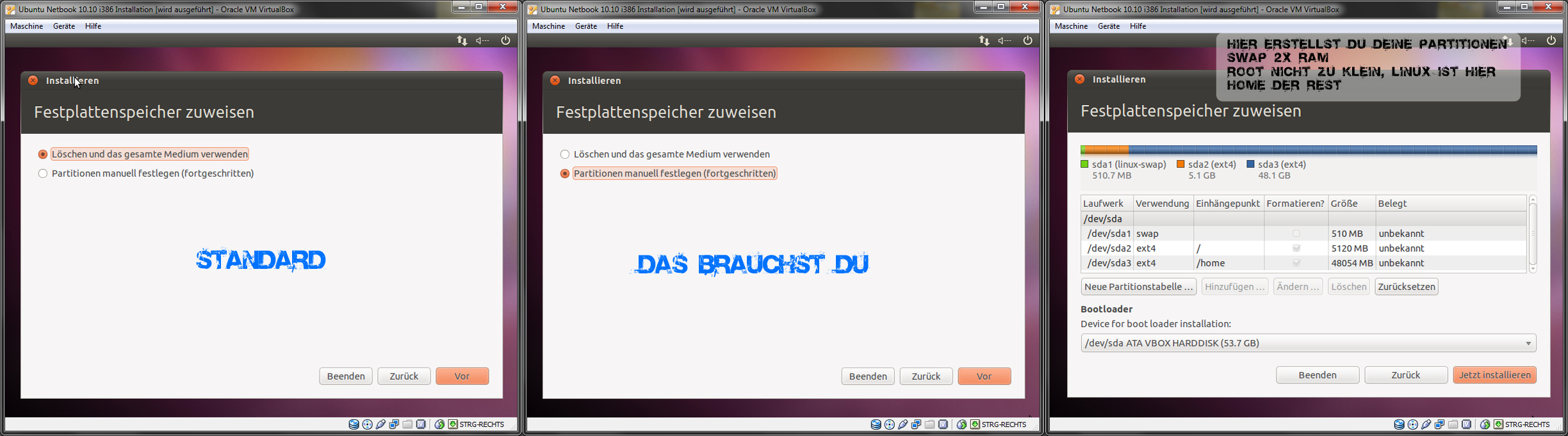
Task: Click green sda1 (linux-swap) legend swatch
Action: click(x=1084, y=165)
